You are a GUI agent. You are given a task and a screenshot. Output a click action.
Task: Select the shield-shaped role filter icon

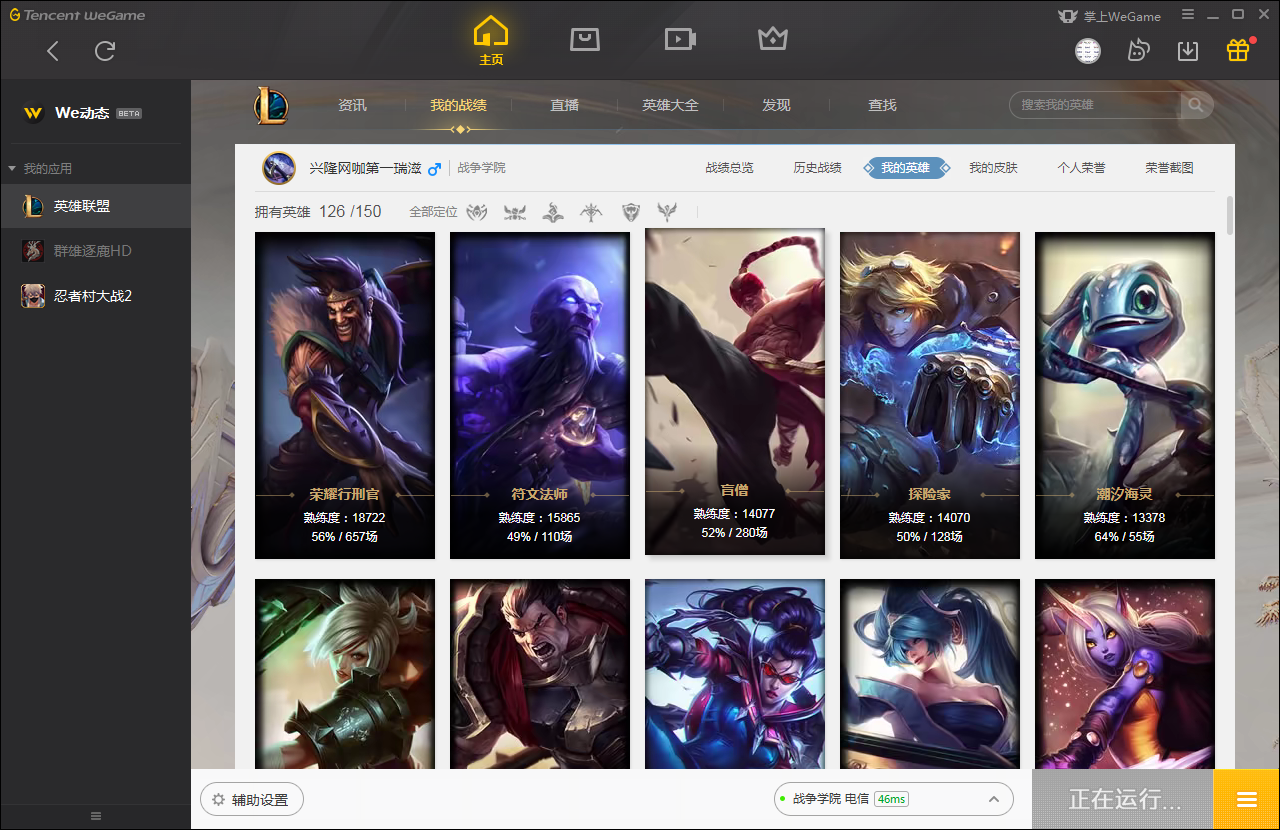630,212
